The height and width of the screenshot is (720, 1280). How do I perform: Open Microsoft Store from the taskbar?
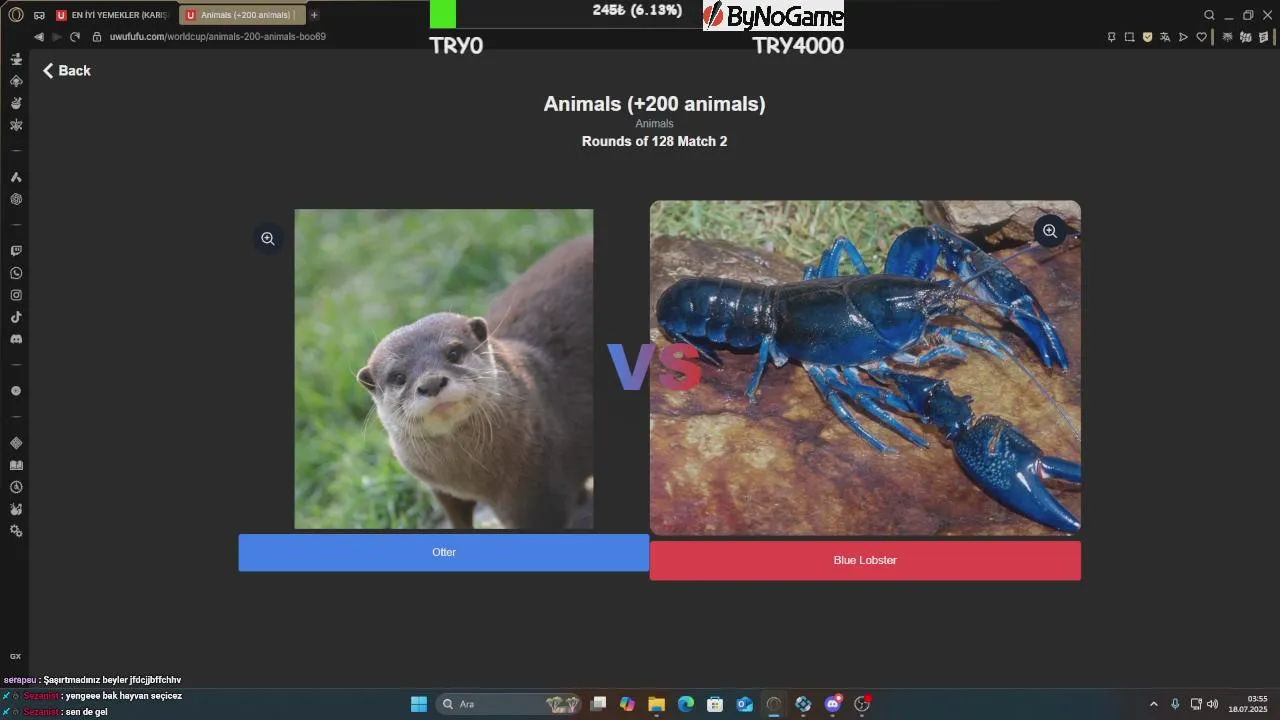click(715, 704)
